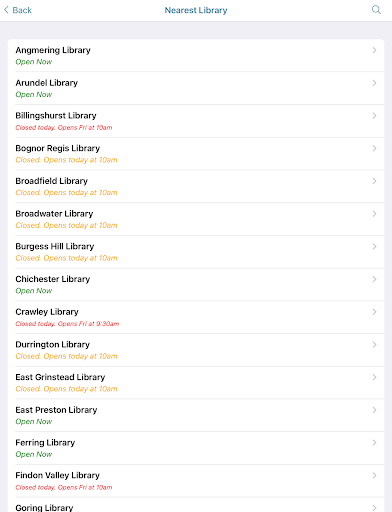Click East Grinstead Library chevron icon

[x=374, y=377]
